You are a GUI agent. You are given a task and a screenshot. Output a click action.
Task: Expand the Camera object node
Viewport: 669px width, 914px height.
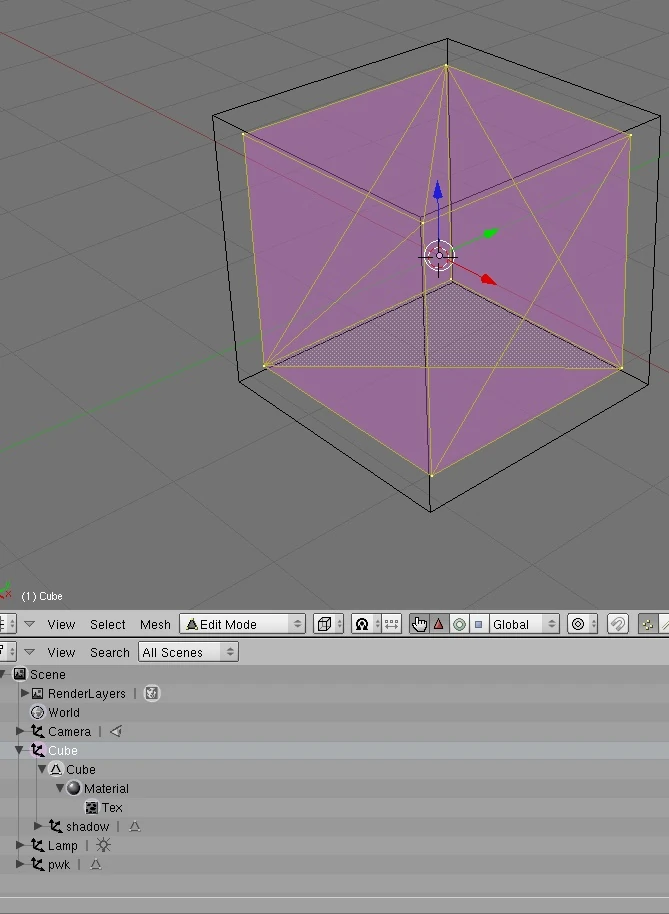[20, 731]
